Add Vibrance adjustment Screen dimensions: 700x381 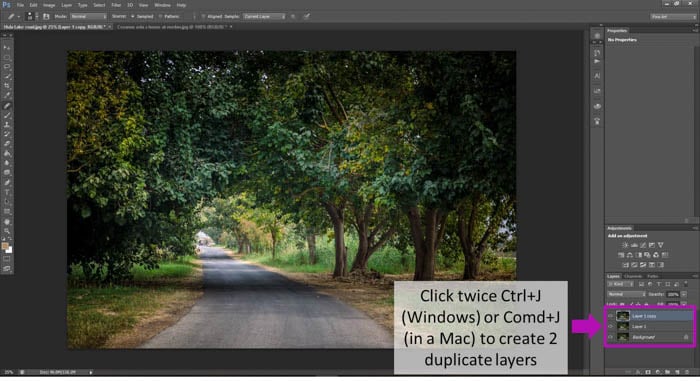tap(660, 245)
